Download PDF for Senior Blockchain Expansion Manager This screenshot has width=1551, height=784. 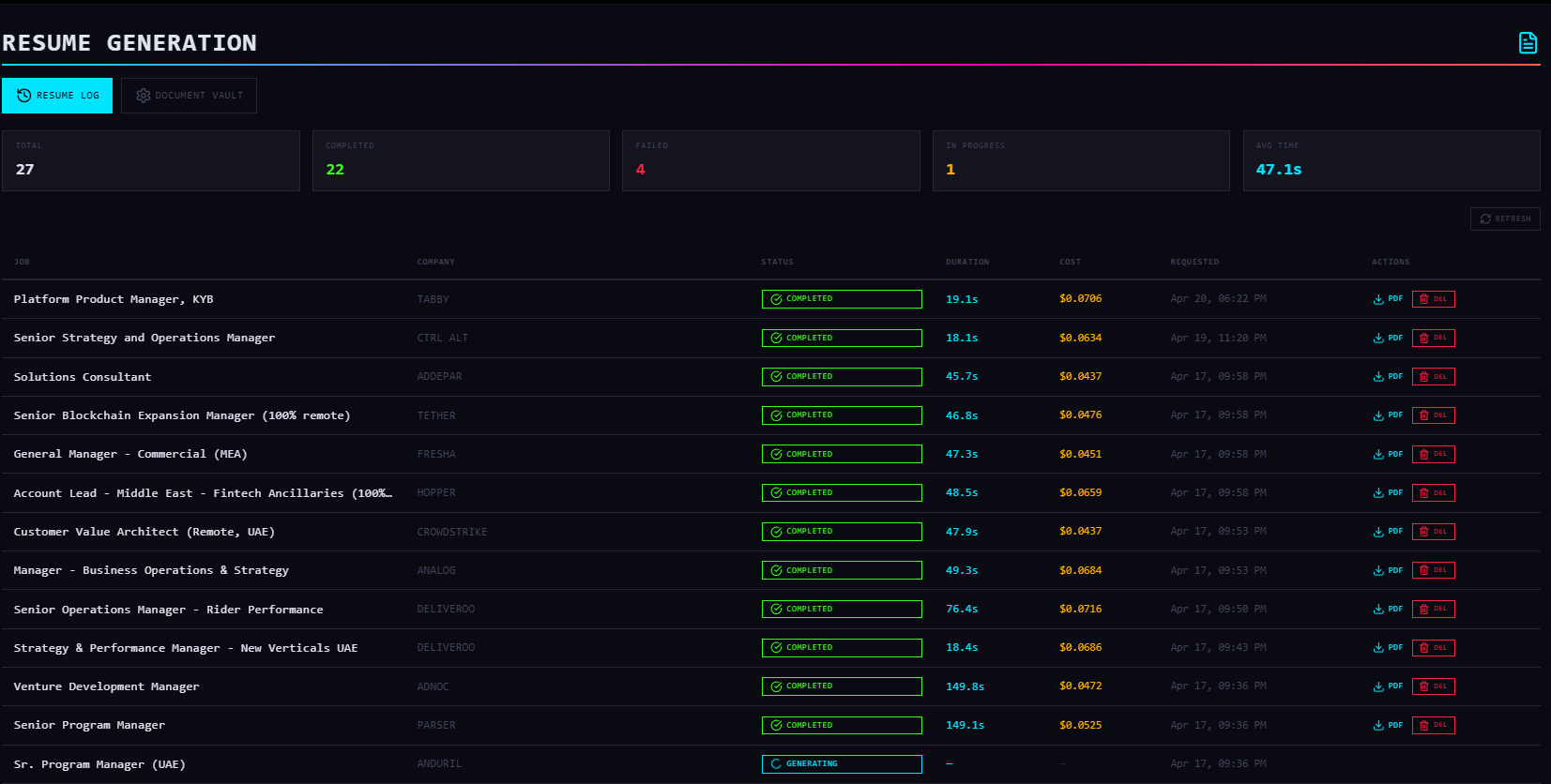[x=1388, y=415]
